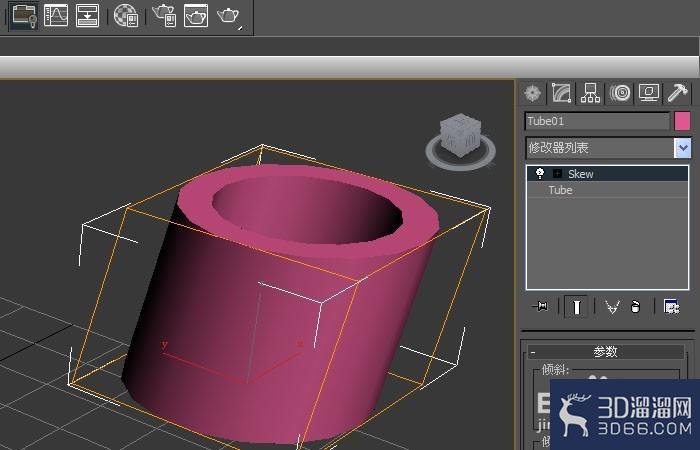This screenshot has height=450, width=700.
Task: Show the Rendered Frame Window
Action: [196, 16]
